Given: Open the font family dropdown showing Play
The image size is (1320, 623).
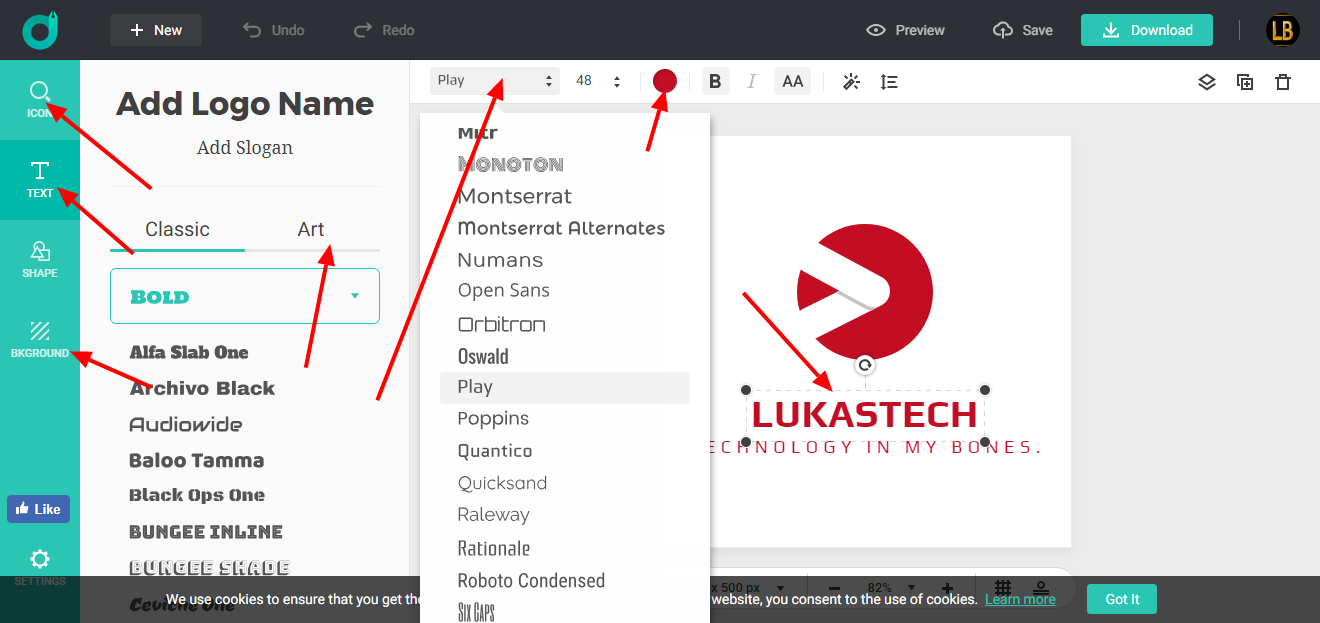Looking at the screenshot, I should click(494, 81).
